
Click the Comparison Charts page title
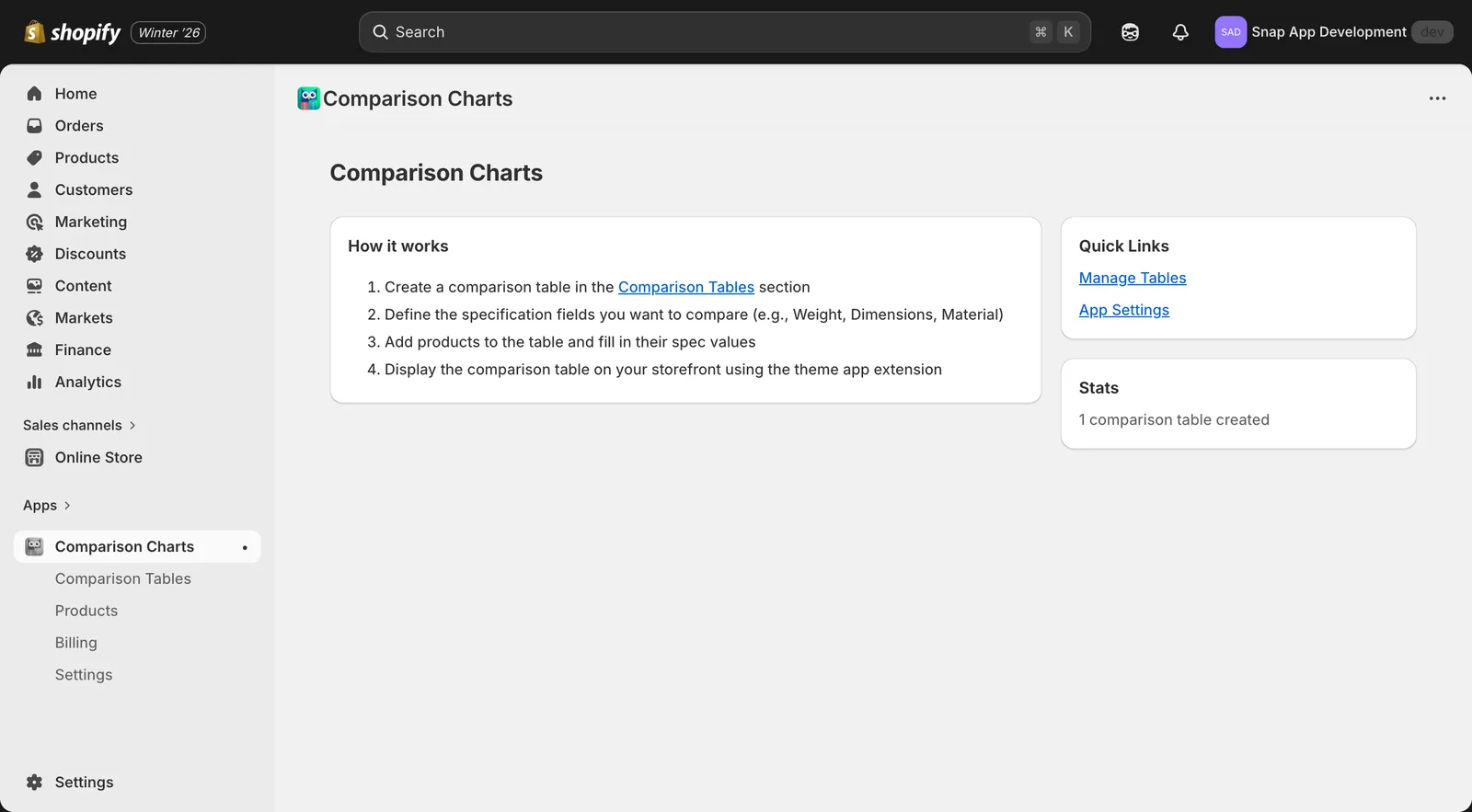[436, 173]
